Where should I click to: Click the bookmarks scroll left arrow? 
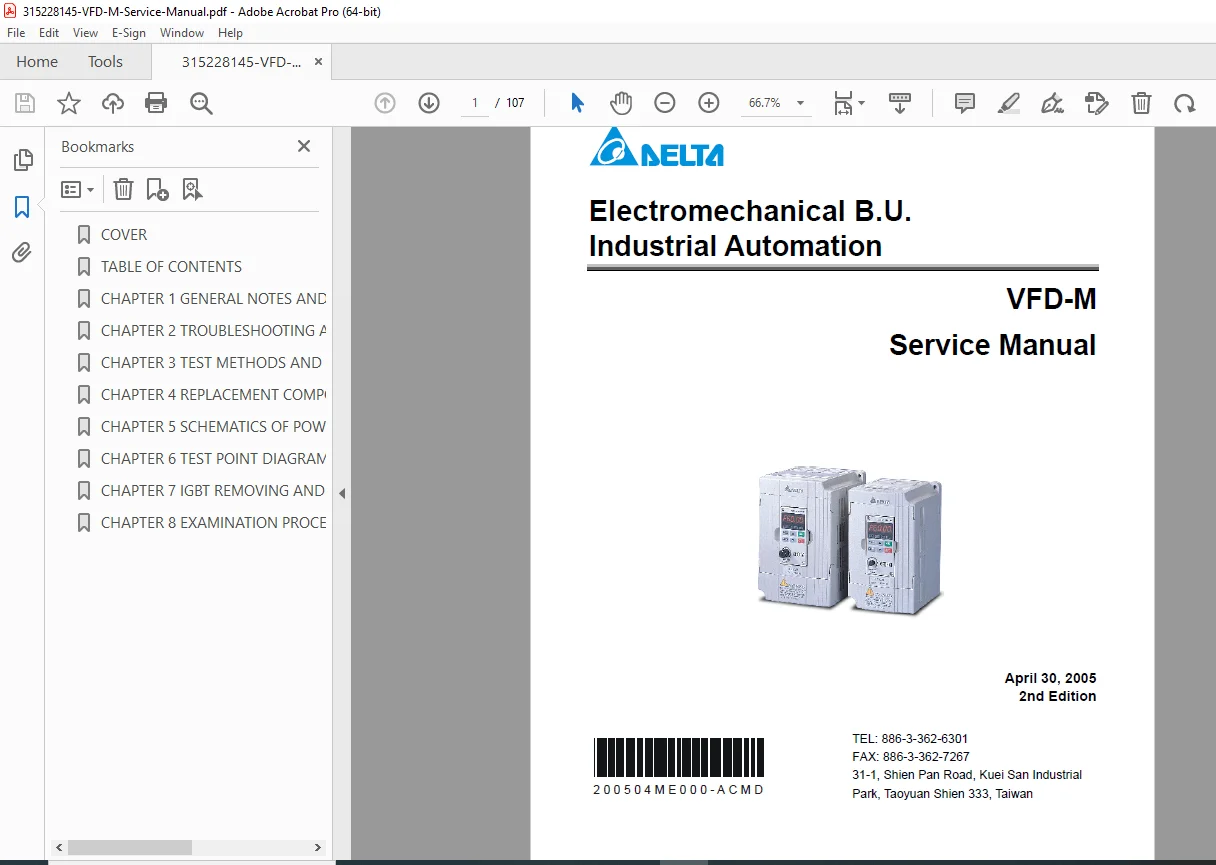[59, 847]
